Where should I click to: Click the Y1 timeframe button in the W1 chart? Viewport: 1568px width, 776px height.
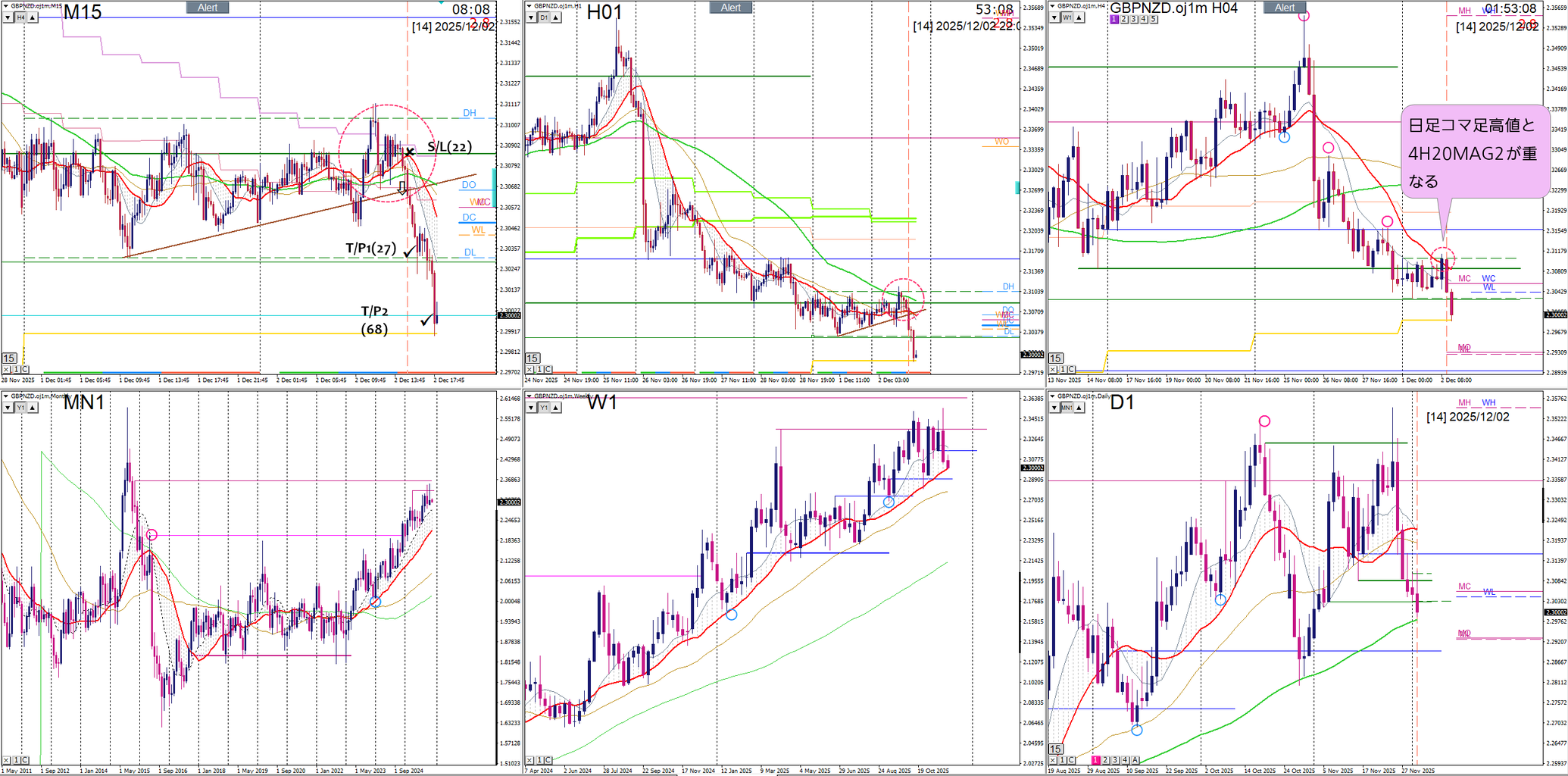tap(544, 408)
